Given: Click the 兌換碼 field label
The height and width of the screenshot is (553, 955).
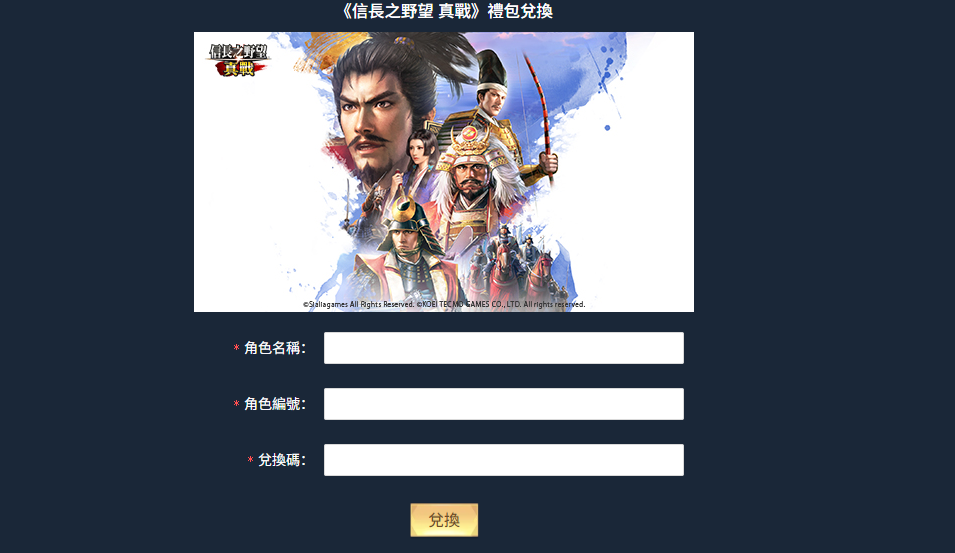Looking at the screenshot, I should 282,460.
